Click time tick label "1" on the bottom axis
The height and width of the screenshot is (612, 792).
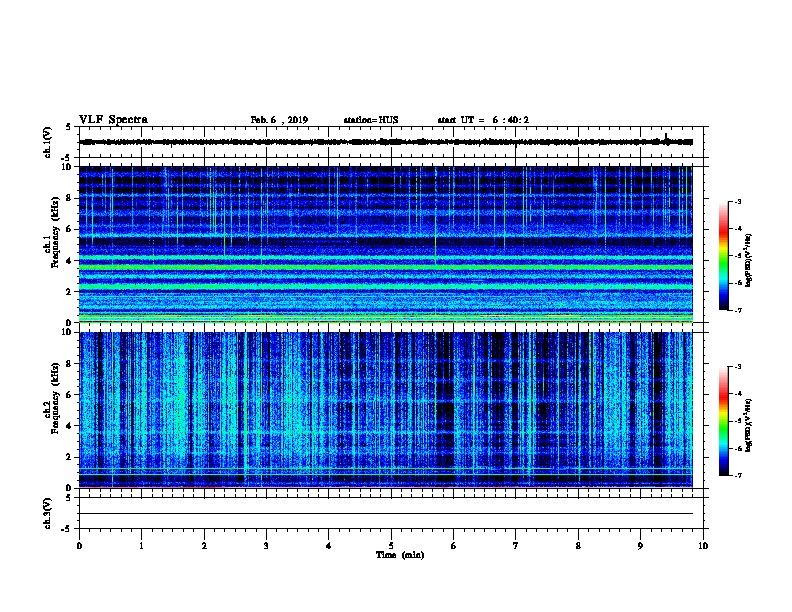(x=141, y=545)
